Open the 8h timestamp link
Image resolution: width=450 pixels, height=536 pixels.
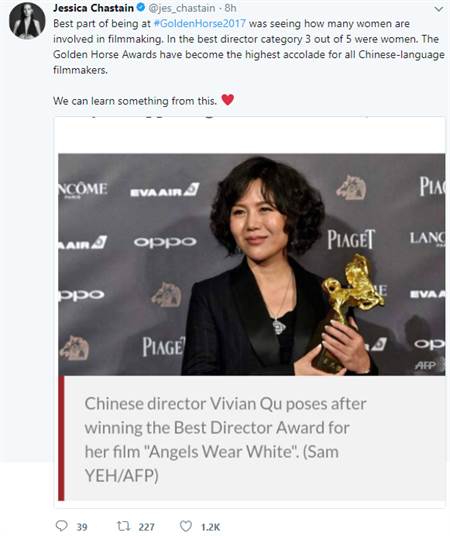230,8
